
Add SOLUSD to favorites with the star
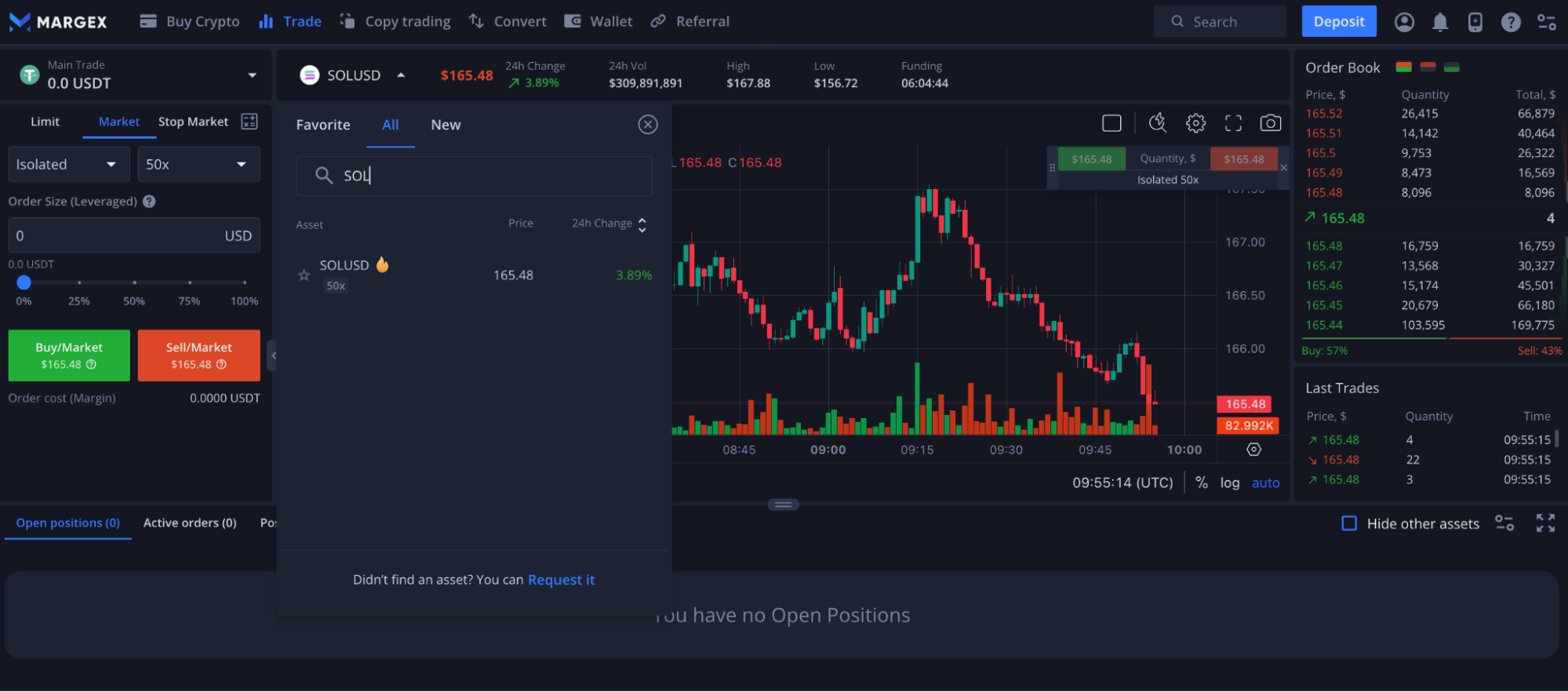pyautogui.click(x=304, y=275)
